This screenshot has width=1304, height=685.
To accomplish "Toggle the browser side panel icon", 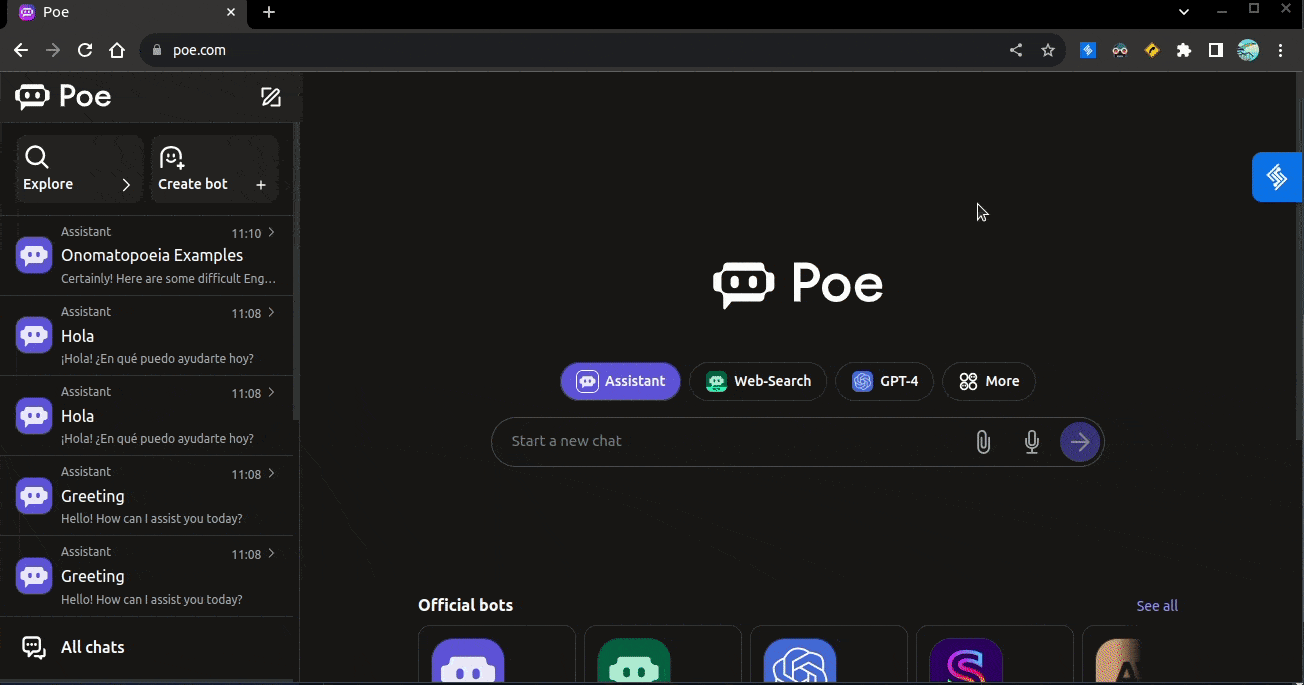I will click(x=1216, y=50).
